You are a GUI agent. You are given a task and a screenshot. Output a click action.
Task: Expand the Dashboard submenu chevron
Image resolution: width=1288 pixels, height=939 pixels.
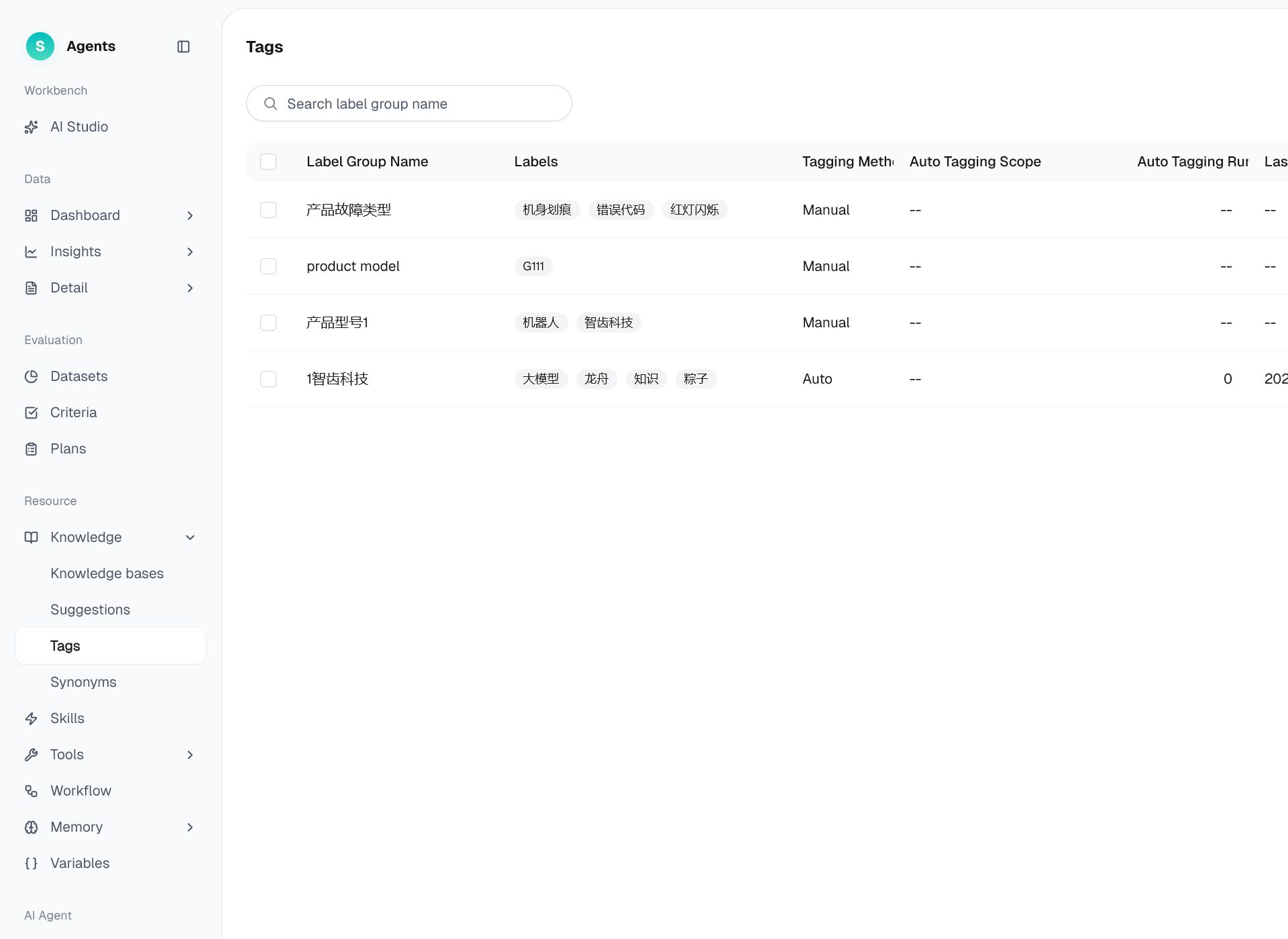tap(190, 215)
